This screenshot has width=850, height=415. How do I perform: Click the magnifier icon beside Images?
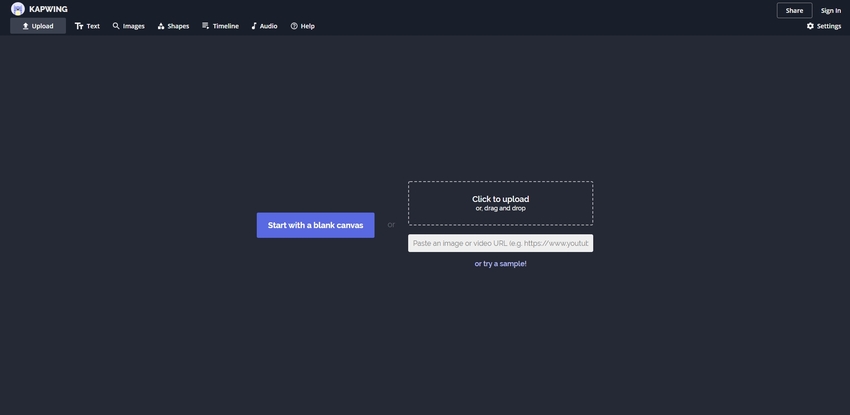point(116,26)
